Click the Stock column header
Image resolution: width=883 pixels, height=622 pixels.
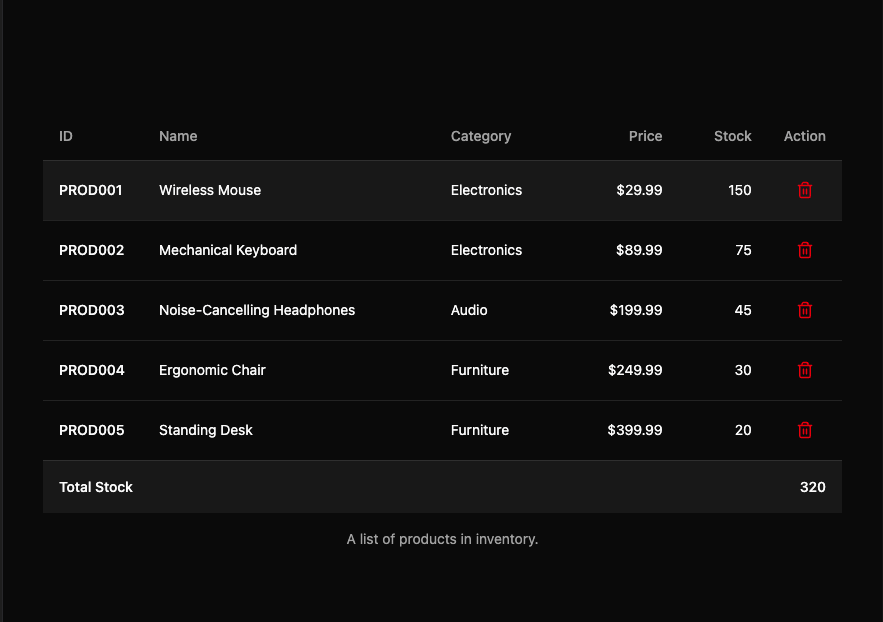pyautogui.click(x=733, y=136)
